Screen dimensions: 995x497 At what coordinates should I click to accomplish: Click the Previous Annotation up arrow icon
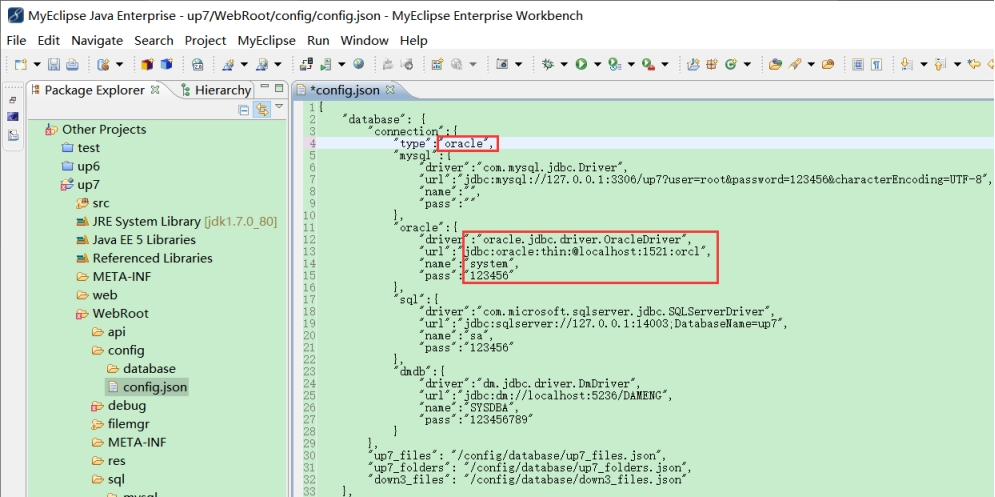coord(940,64)
